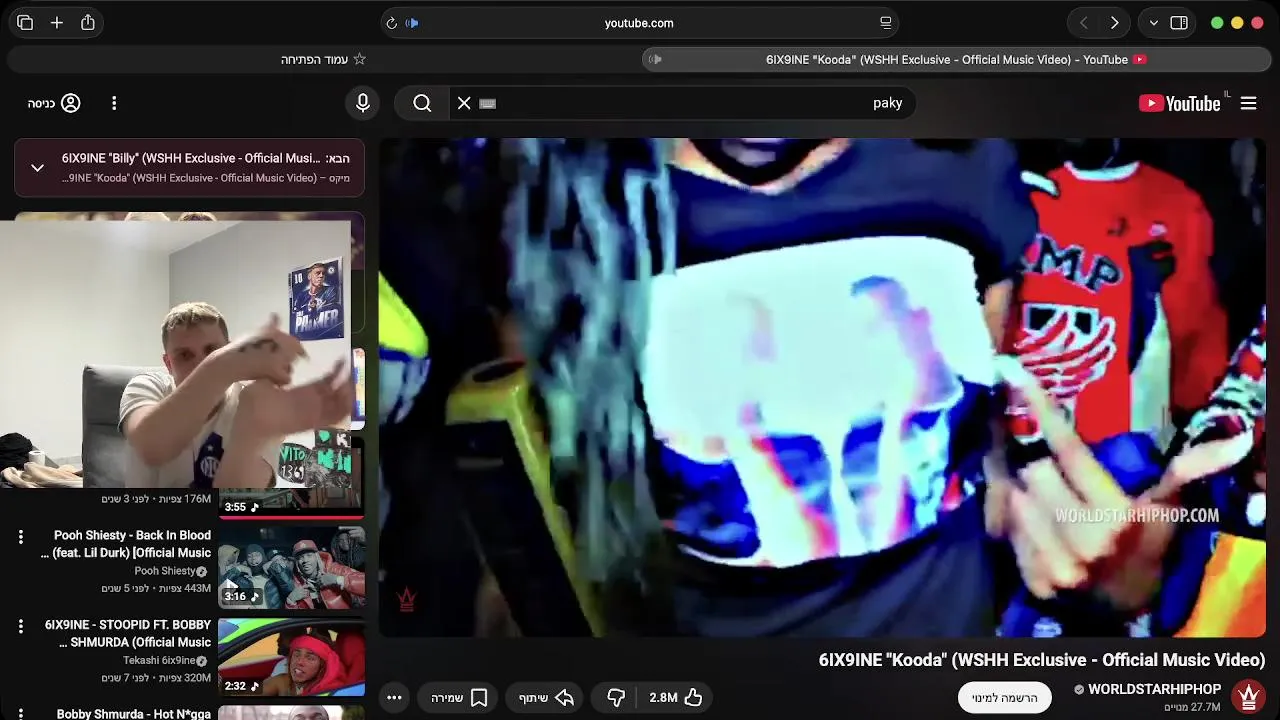1280x720 pixels.
Task: Open a new tab with plus icon
Action: click(57, 23)
